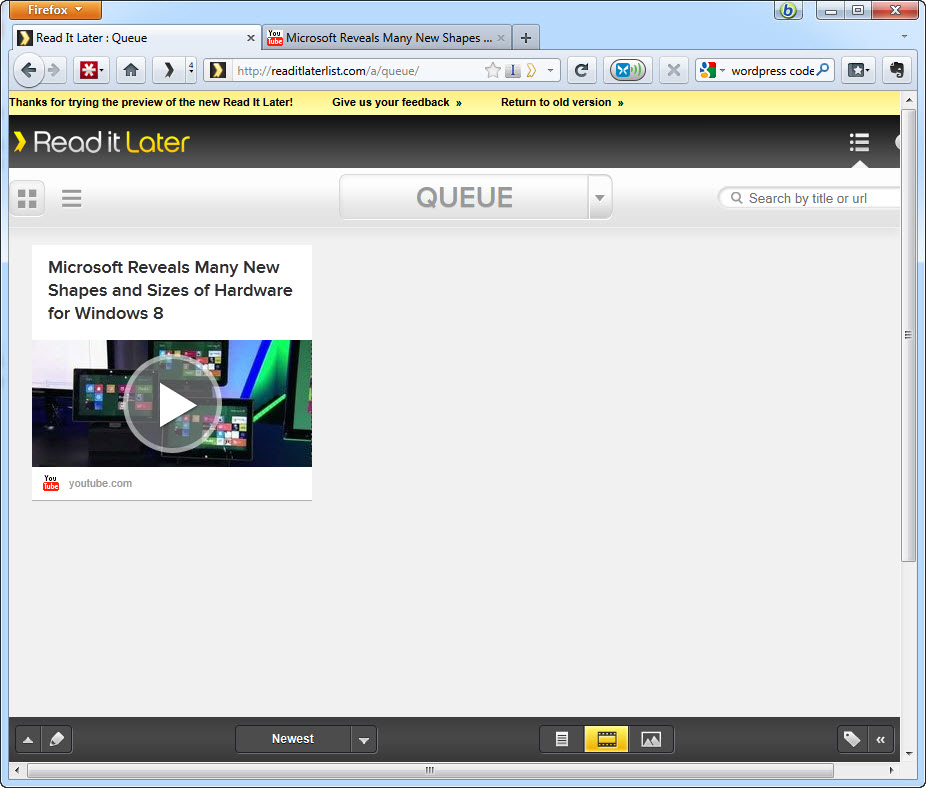This screenshot has width=926, height=788.
Task: Click the gray X stop button
Action: [x=674, y=70]
